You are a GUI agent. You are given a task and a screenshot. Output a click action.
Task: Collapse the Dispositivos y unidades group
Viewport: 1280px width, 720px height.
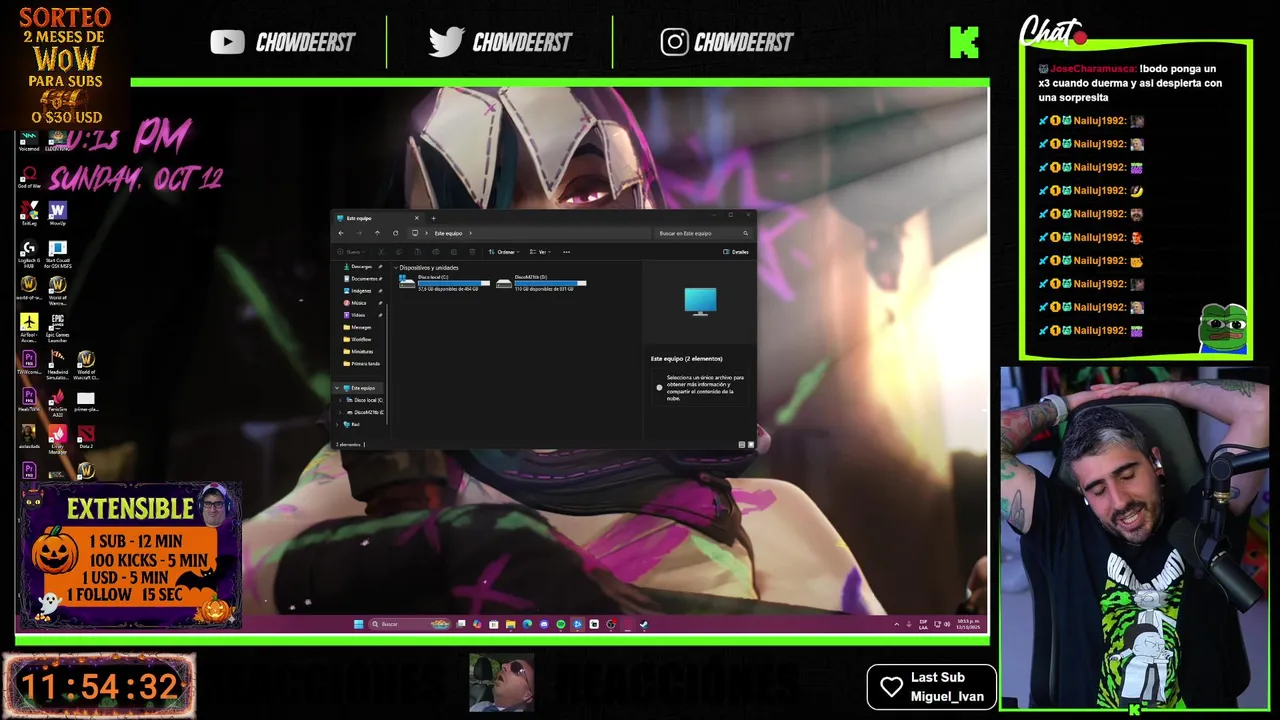[395, 268]
